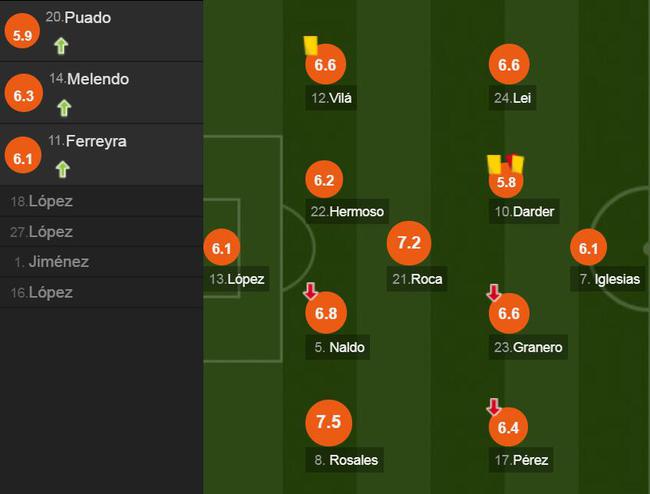Select the 7. Iglesias name label
The height and width of the screenshot is (494, 650).
pos(609,279)
